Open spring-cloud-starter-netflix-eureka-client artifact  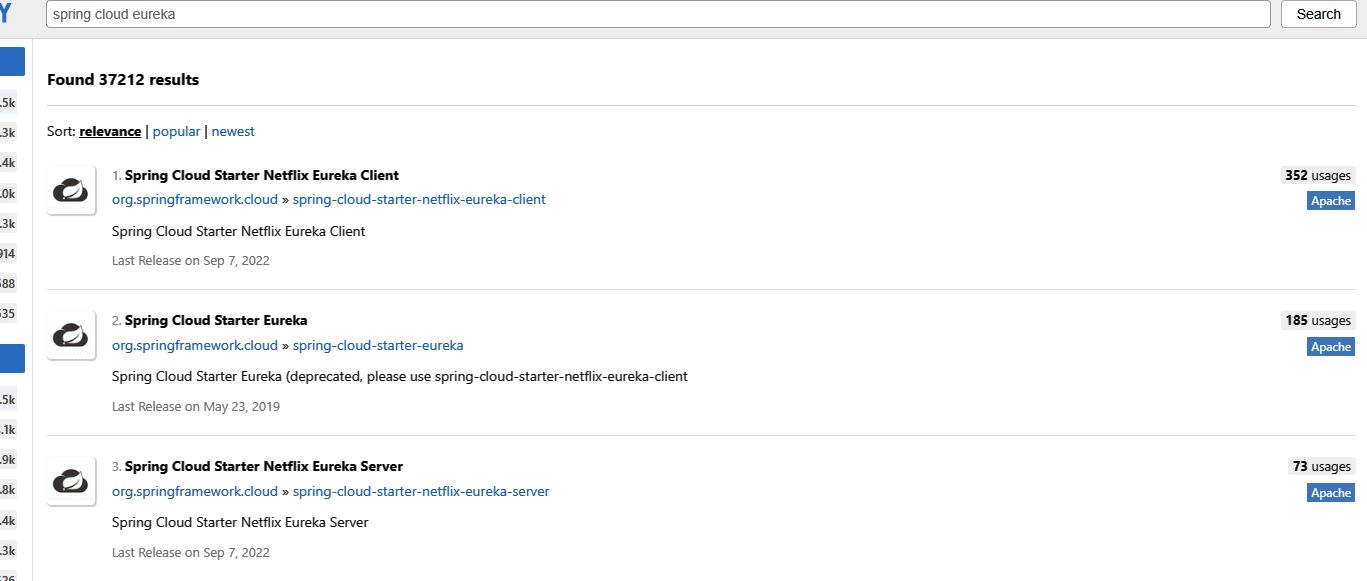click(x=418, y=199)
